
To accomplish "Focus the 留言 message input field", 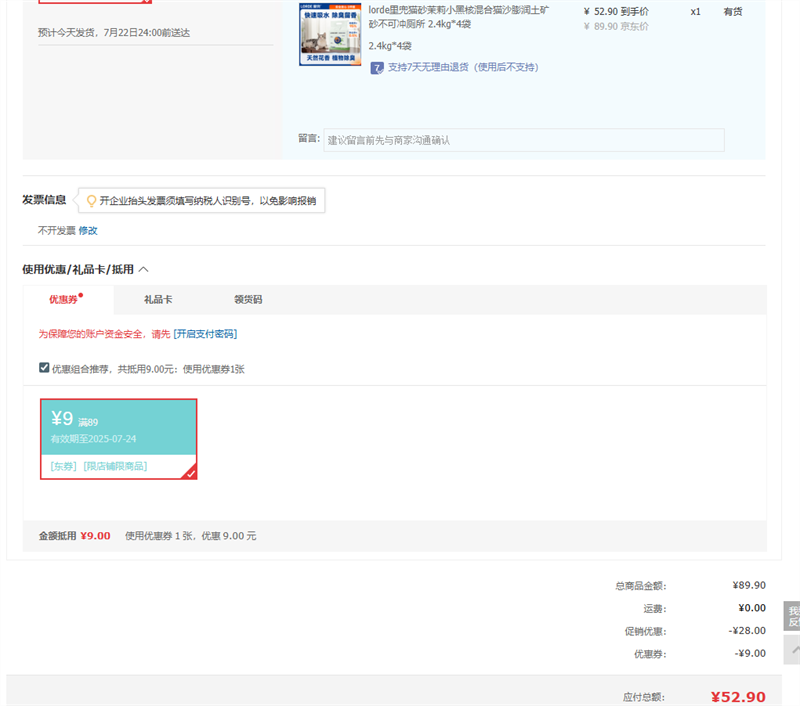I will [x=523, y=140].
